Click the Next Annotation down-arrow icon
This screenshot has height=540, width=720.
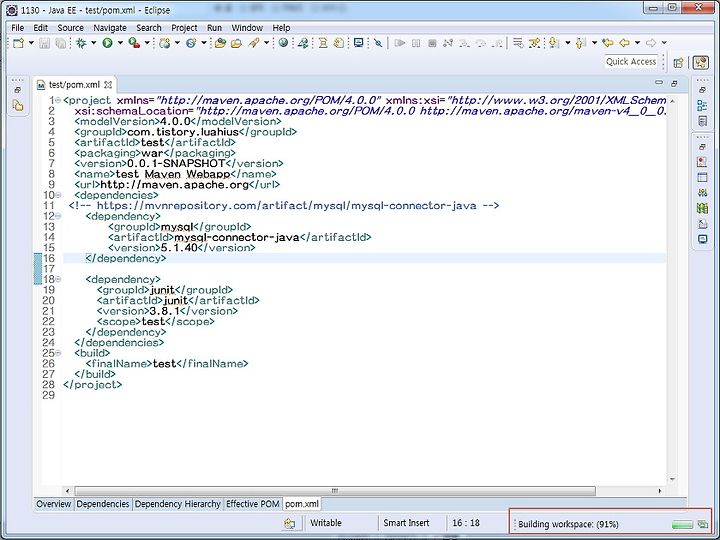tap(554, 43)
